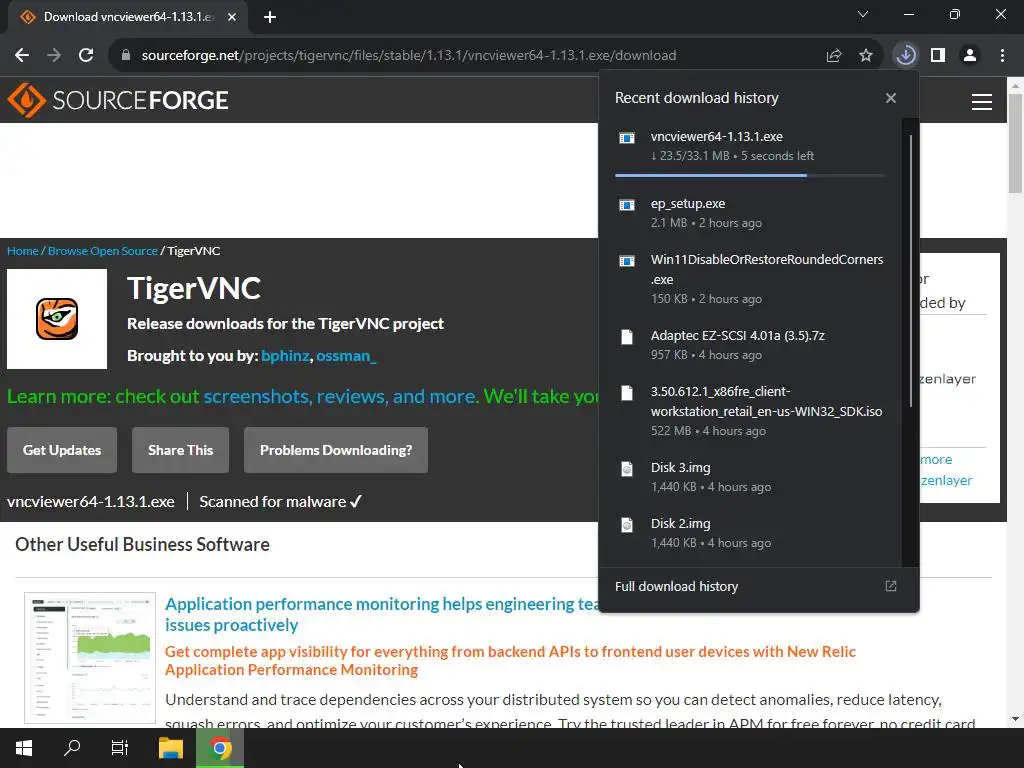Select the Disk 3.img download entry name
Screen dimensions: 1024x768
[680, 468]
